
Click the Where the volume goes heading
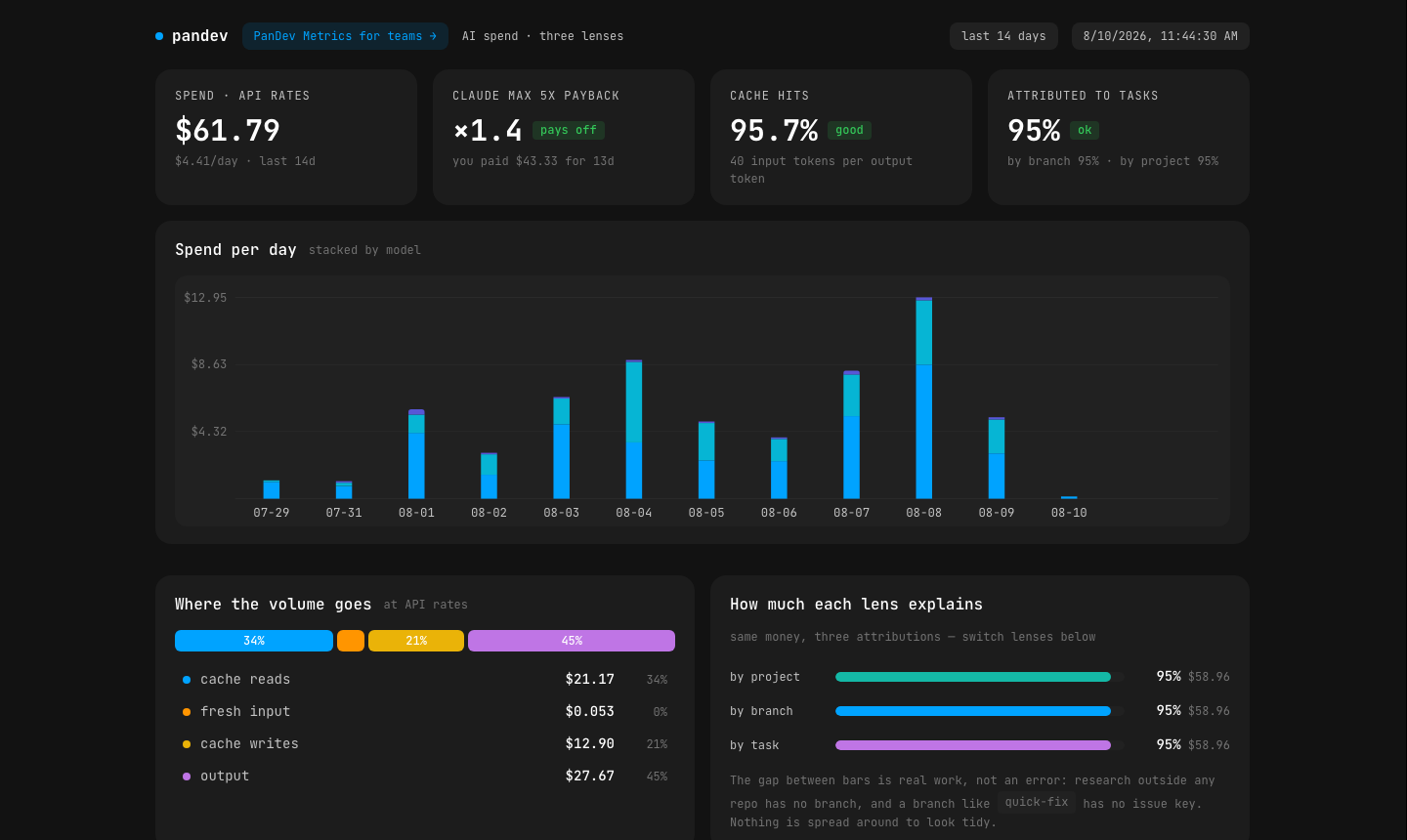(273, 605)
